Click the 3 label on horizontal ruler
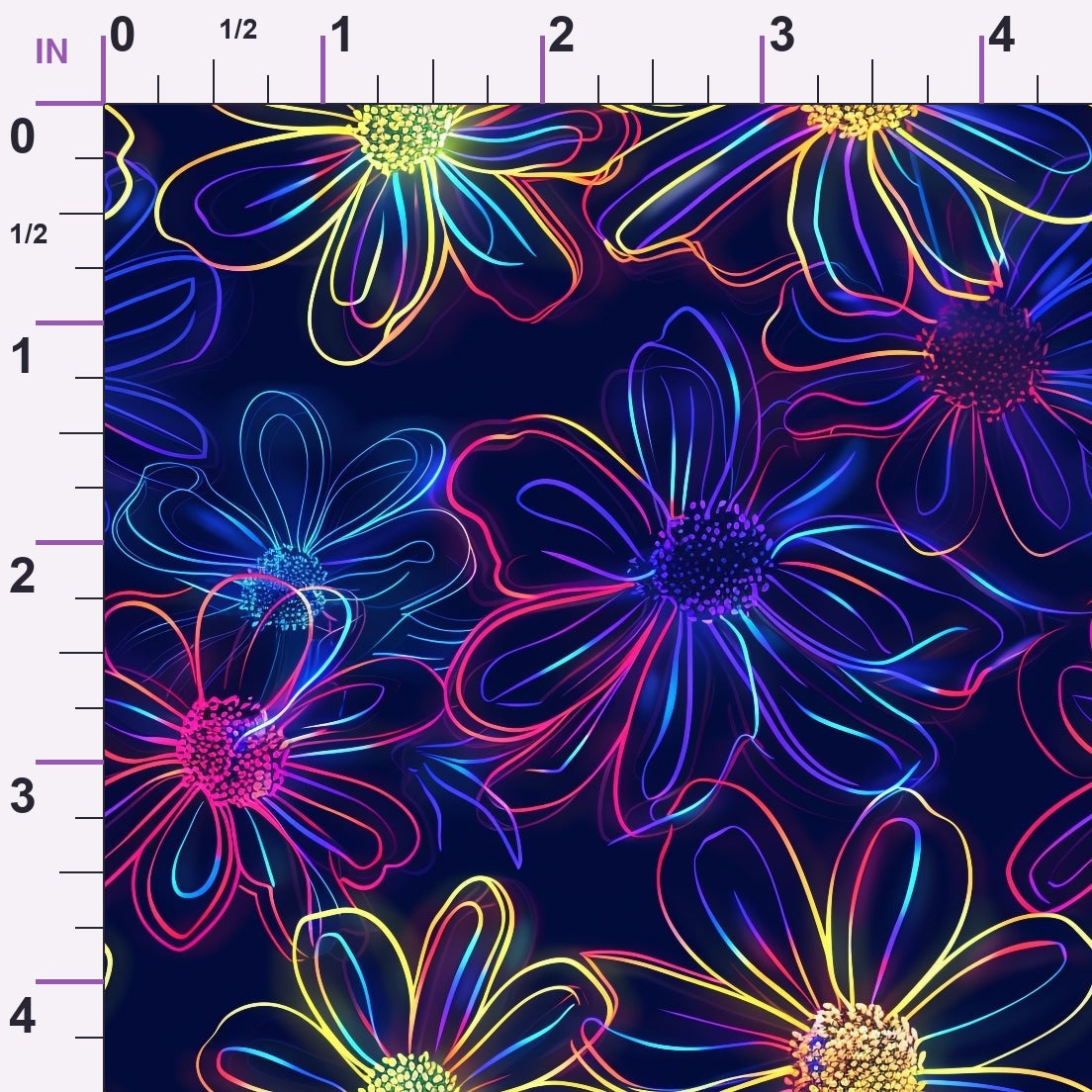 [781, 35]
